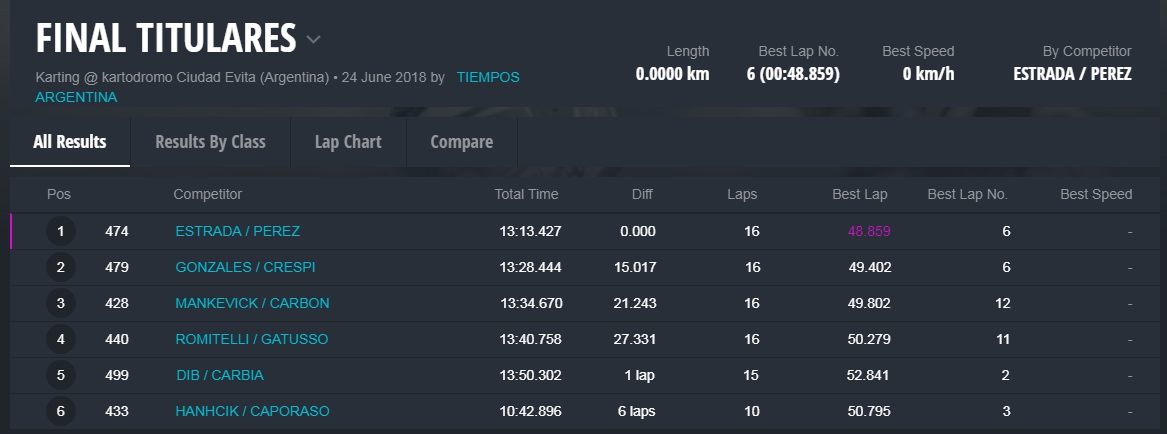Open competitor DIB / CARBIA
The height and width of the screenshot is (434, 1167).
point(219,375)
